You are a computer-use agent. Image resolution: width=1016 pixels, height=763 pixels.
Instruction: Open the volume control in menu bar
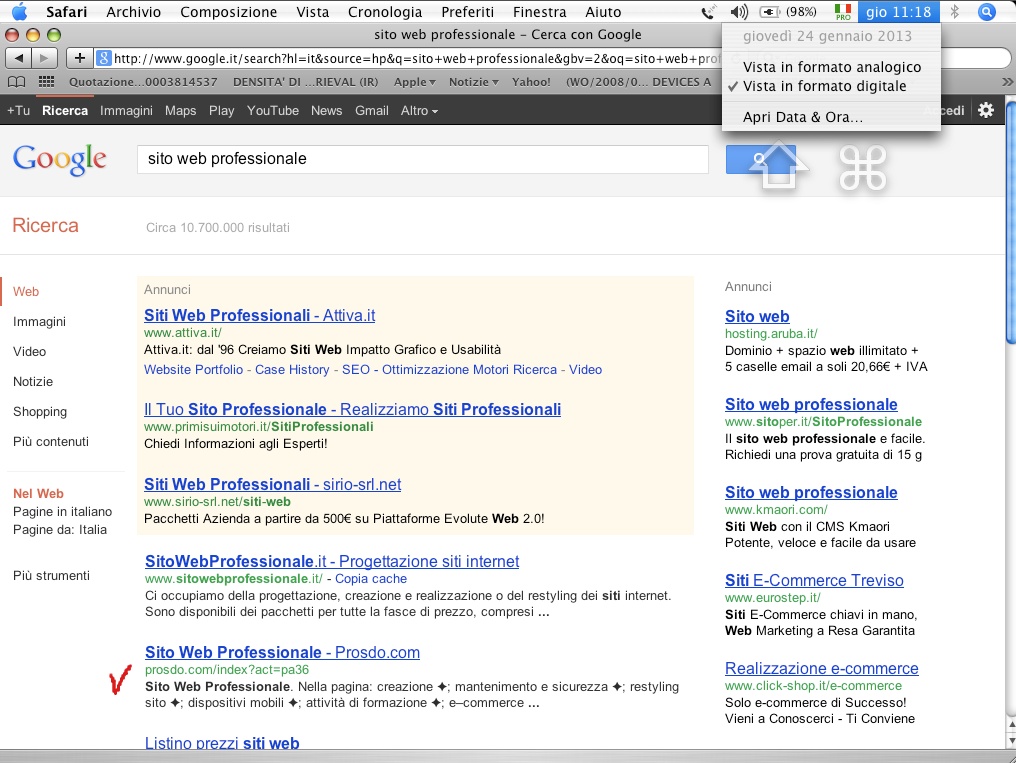point(738,12)
